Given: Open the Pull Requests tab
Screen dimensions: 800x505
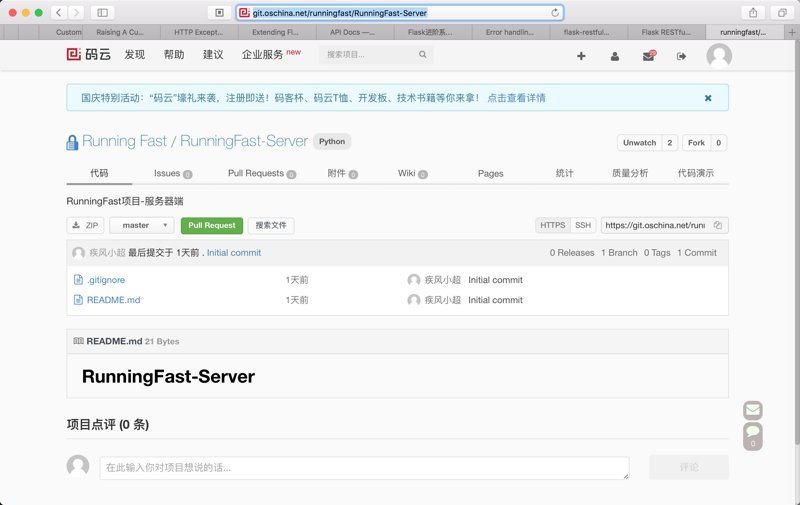Looking at the screenshot, I should pyautogui.click(x=262, y=173).
